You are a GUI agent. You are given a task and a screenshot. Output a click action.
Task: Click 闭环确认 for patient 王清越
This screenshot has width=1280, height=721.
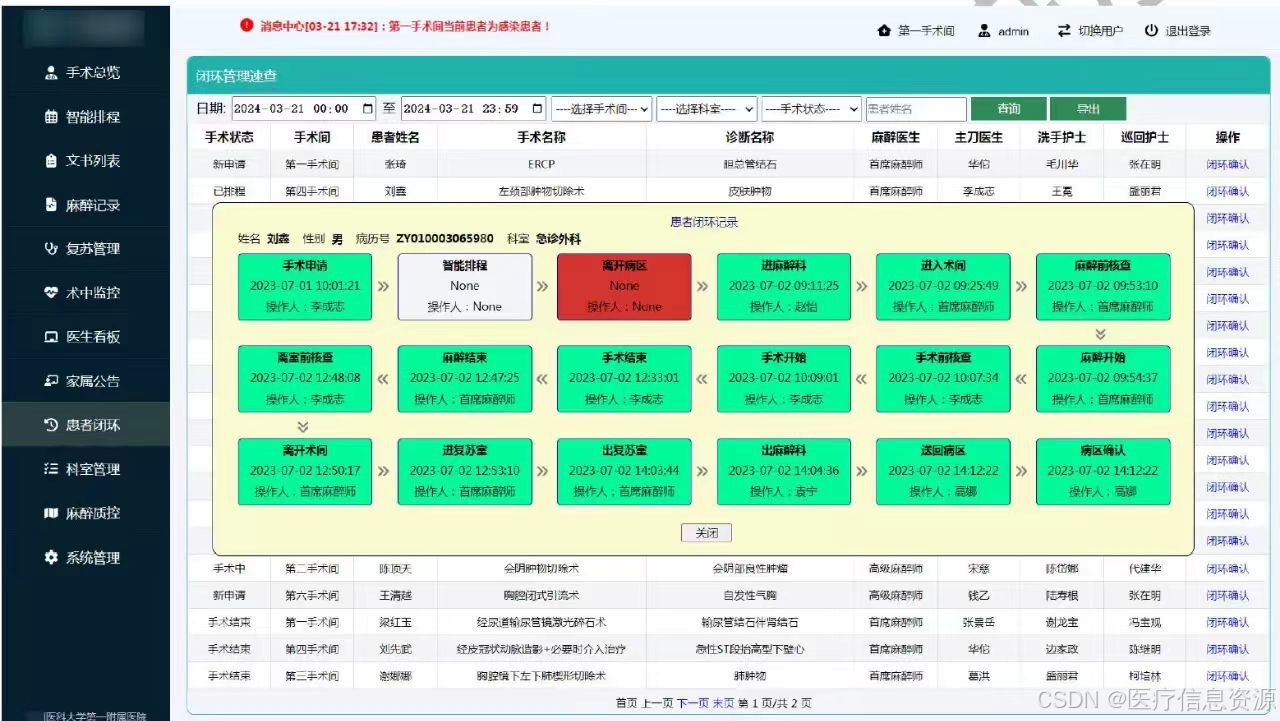coord(1227,596)
